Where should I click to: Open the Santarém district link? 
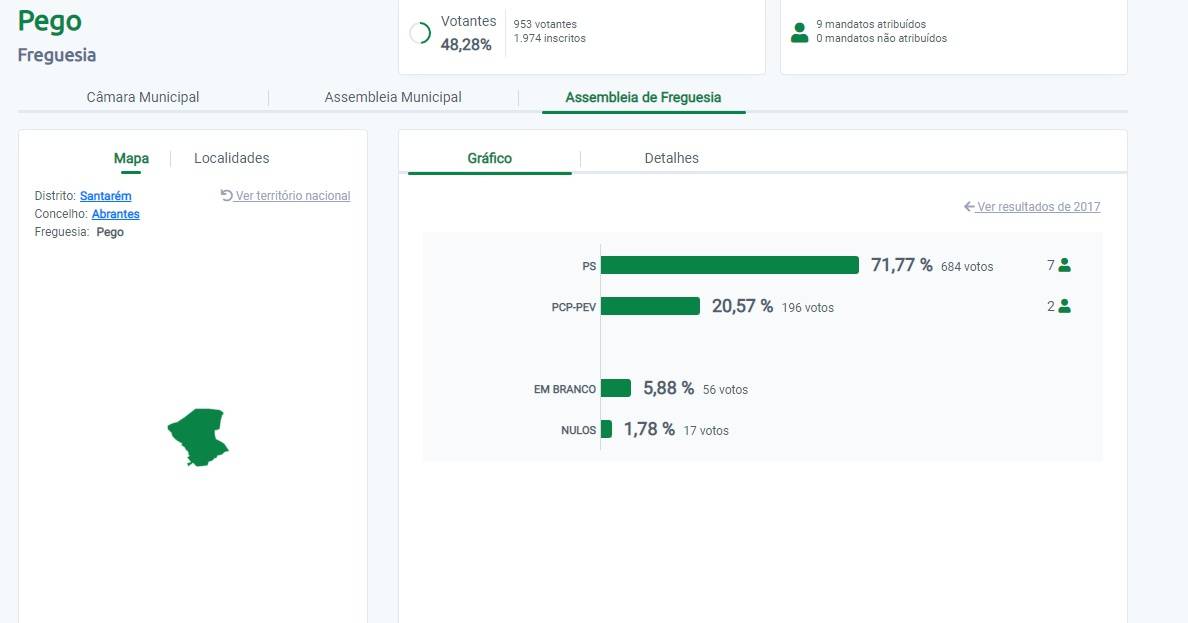point(105,196)
